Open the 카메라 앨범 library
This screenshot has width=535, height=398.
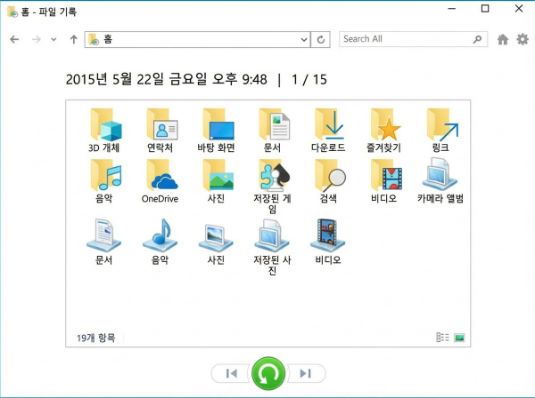point(440,181)
